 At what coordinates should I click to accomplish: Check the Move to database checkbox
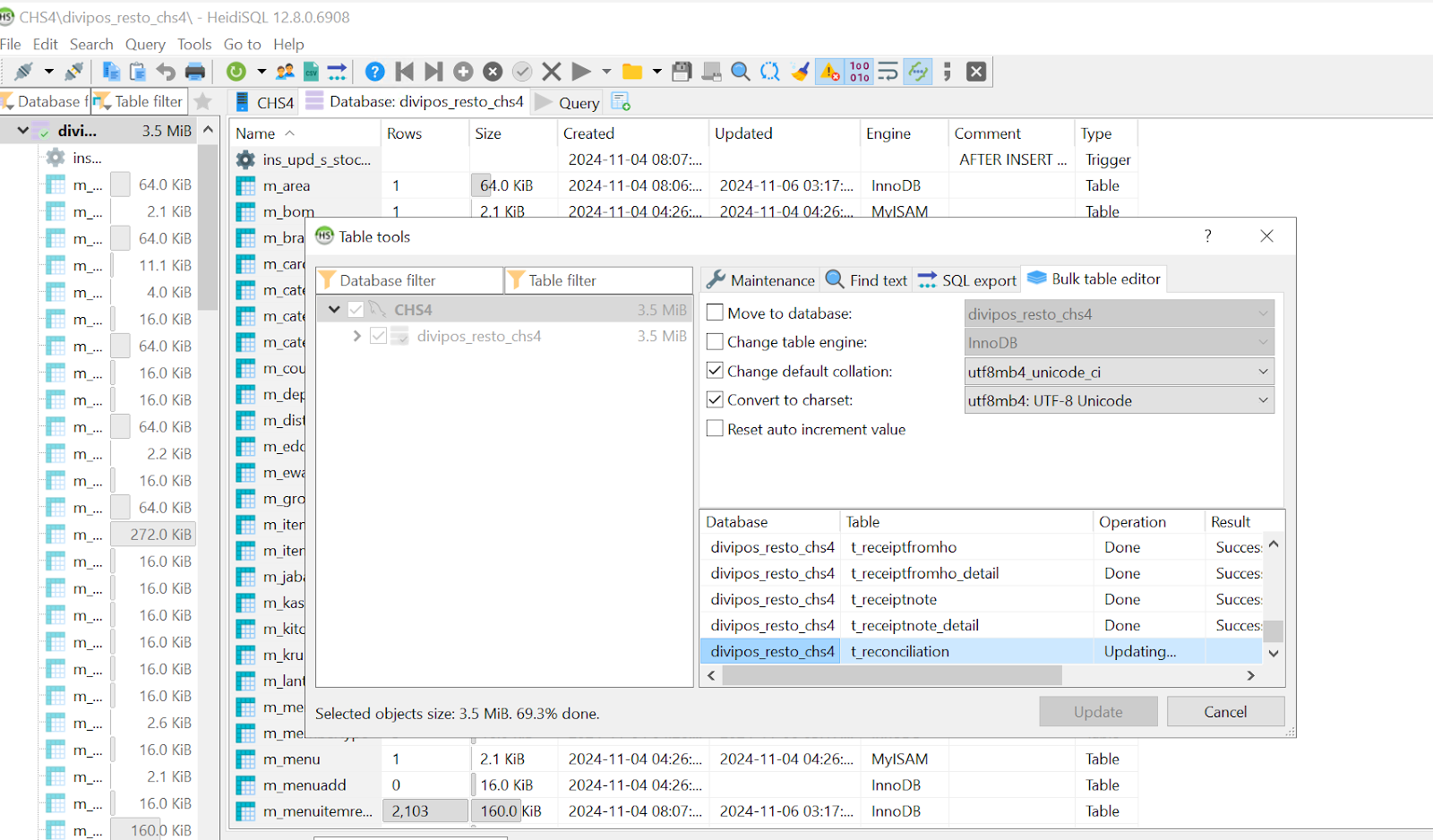(715, 313)
